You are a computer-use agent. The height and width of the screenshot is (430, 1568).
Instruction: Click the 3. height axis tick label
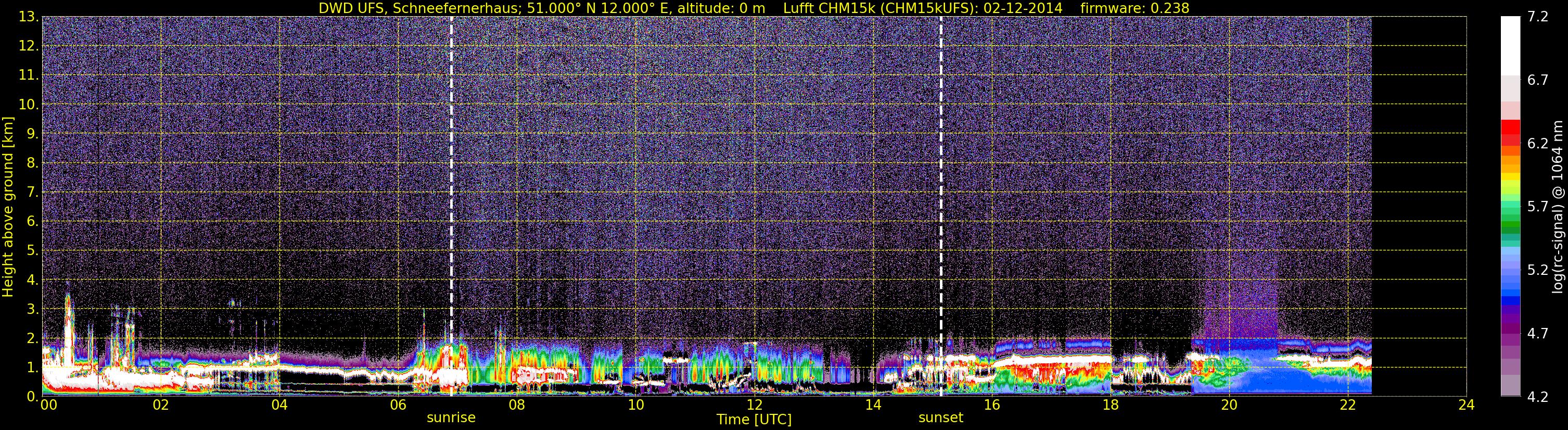point(33,309)
